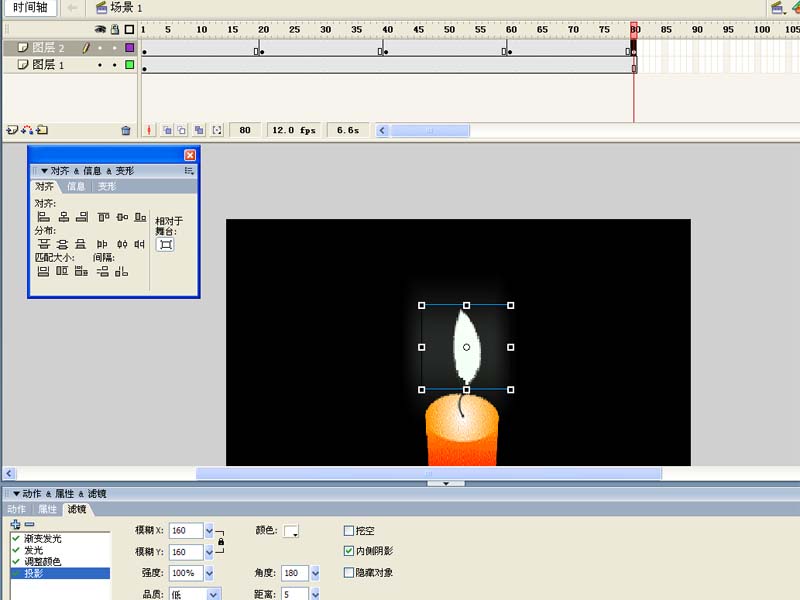Click match width icon
The height and width of the screenshot is (600, 800).
point(43,271)
